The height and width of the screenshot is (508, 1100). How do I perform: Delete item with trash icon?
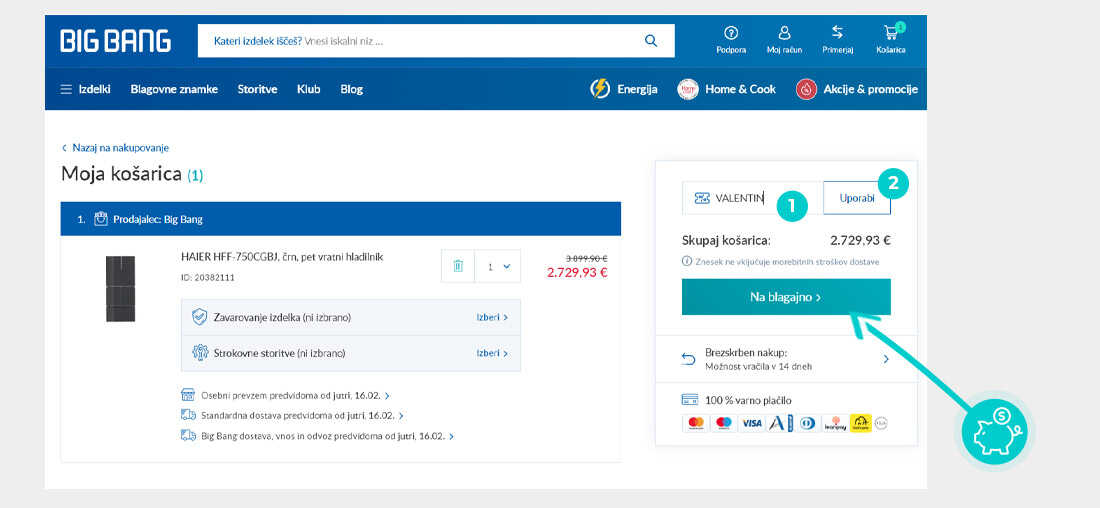click(458, 266)
